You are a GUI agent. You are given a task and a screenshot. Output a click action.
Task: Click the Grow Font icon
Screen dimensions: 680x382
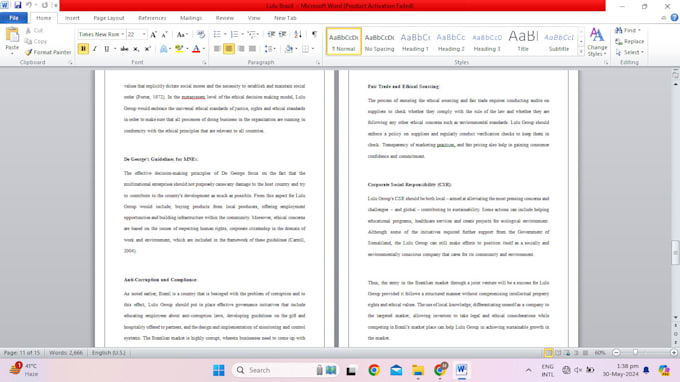(x=153, y=34)
